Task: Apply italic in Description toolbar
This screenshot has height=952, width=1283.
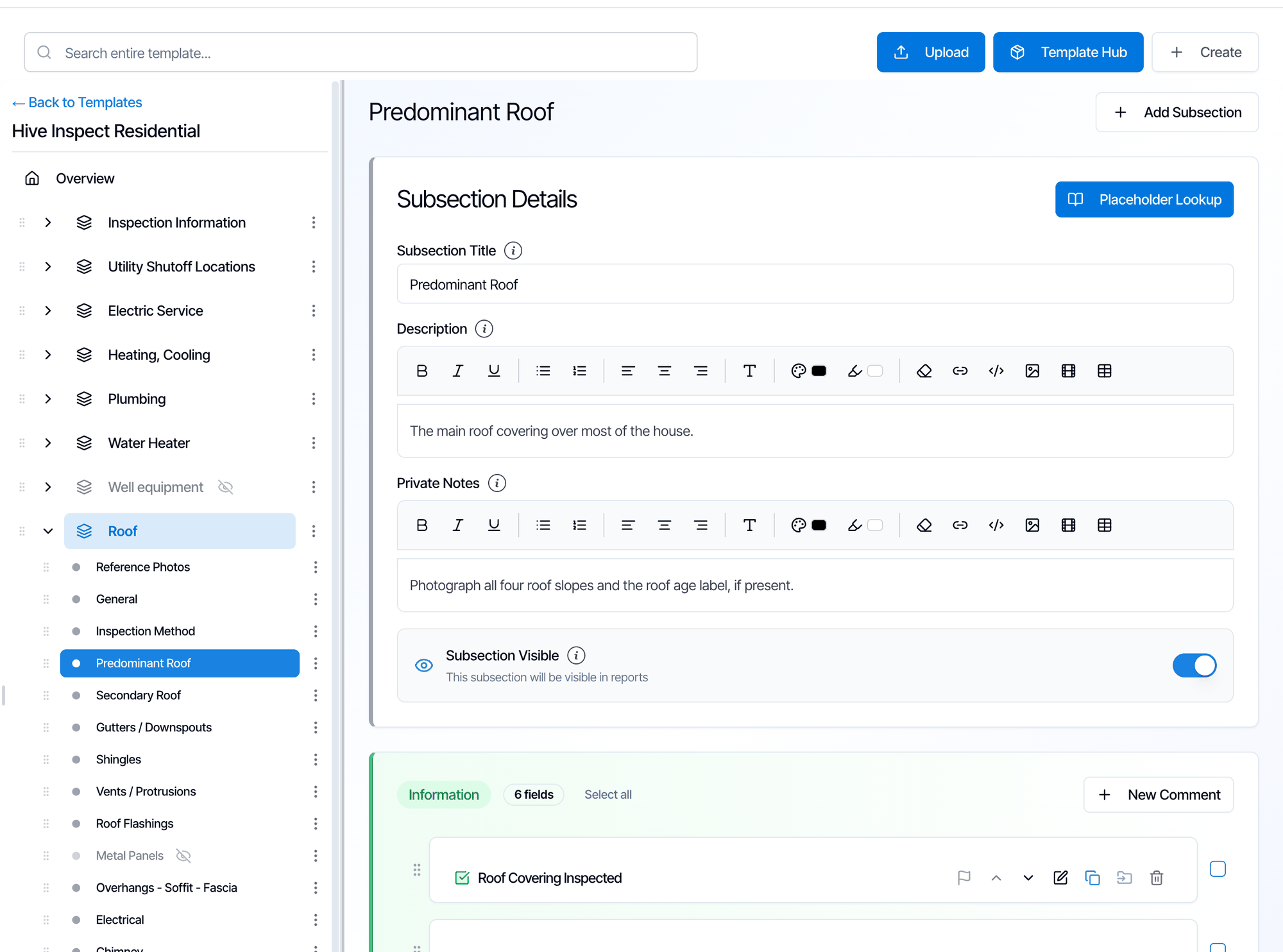Action: click(457, 371)
